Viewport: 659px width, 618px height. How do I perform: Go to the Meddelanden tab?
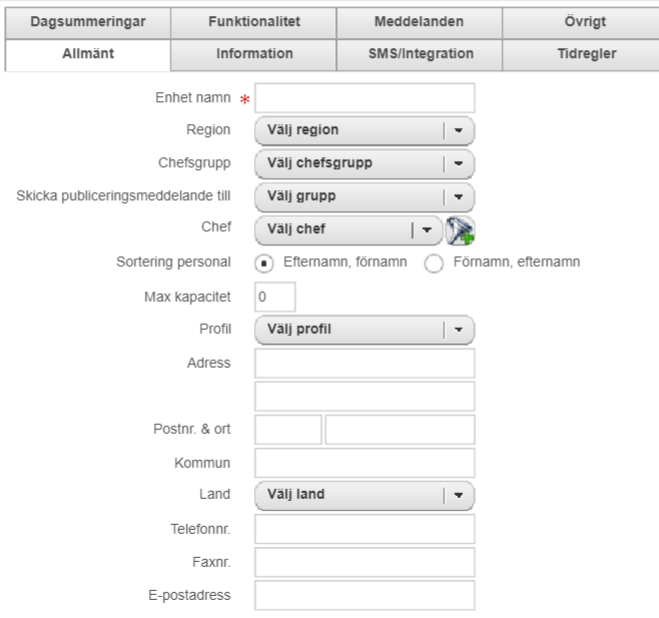[418, 22]
